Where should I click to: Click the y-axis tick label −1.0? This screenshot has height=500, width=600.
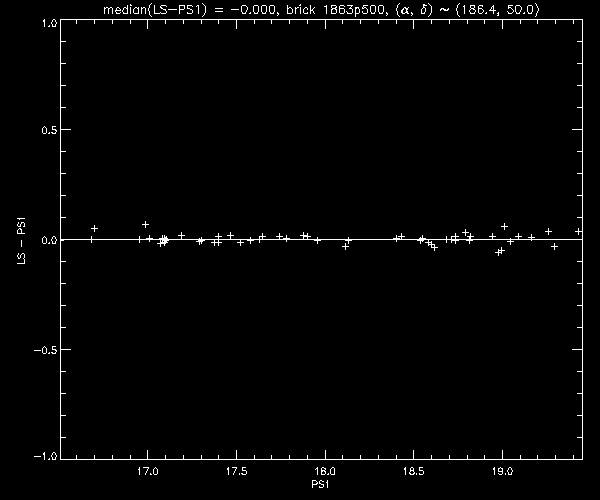[46, 456]
